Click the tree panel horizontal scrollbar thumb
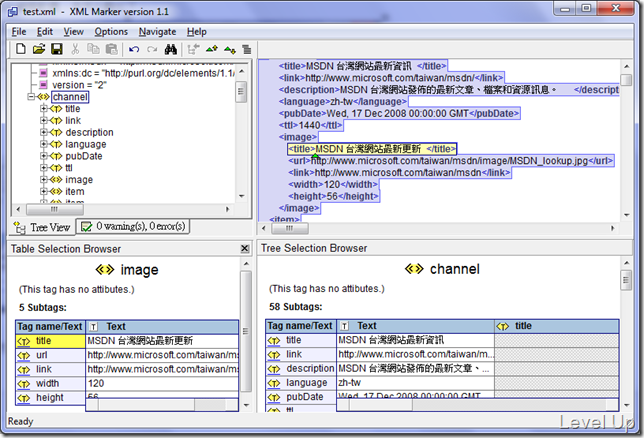Viewport: 644px width, 438px height. (55, 209)
